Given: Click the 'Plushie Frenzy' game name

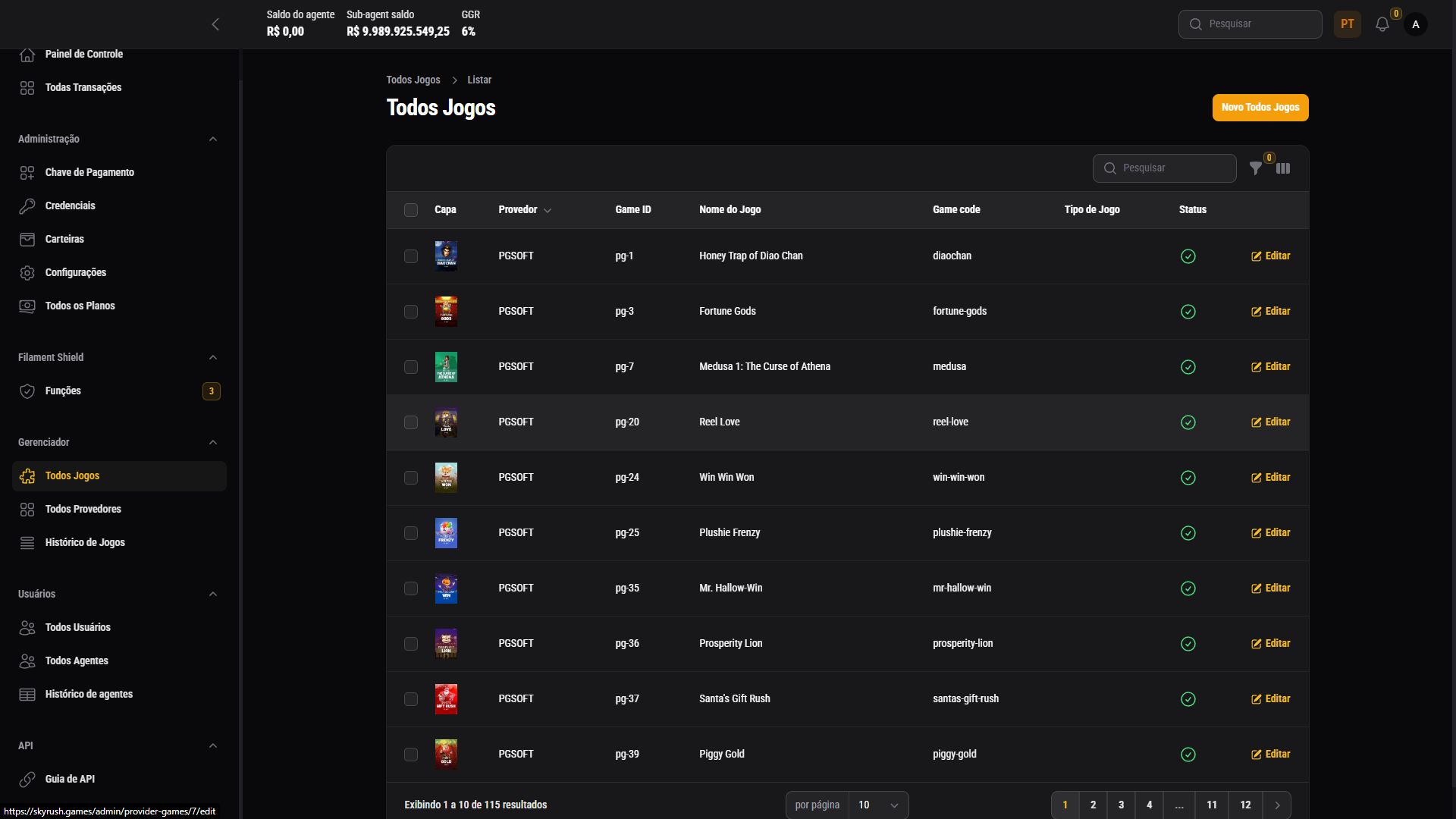Looking at the screenshot, I should pos(730,533).
